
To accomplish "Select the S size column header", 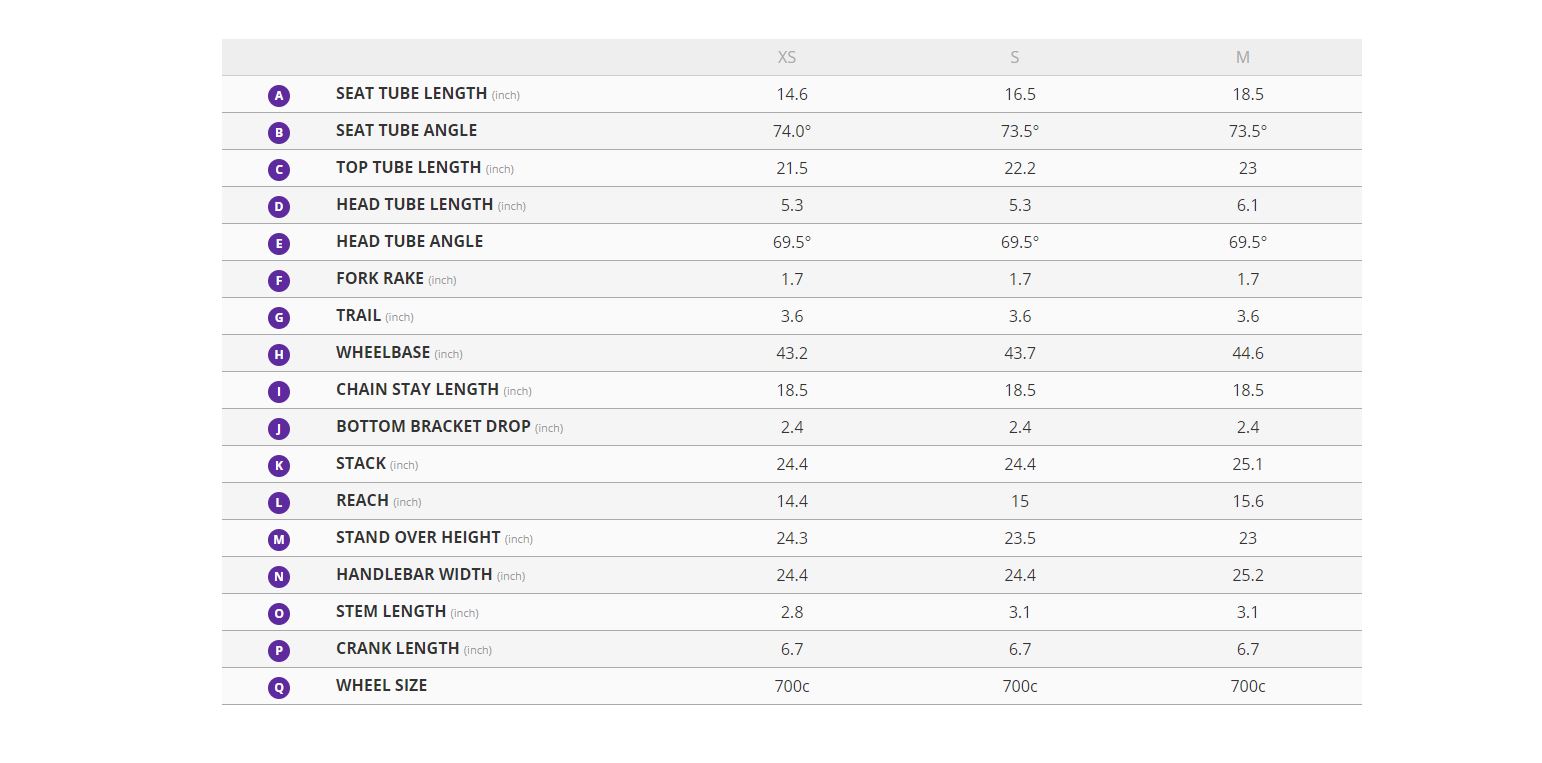I will pyautogui.click(x=1015, y=57).
